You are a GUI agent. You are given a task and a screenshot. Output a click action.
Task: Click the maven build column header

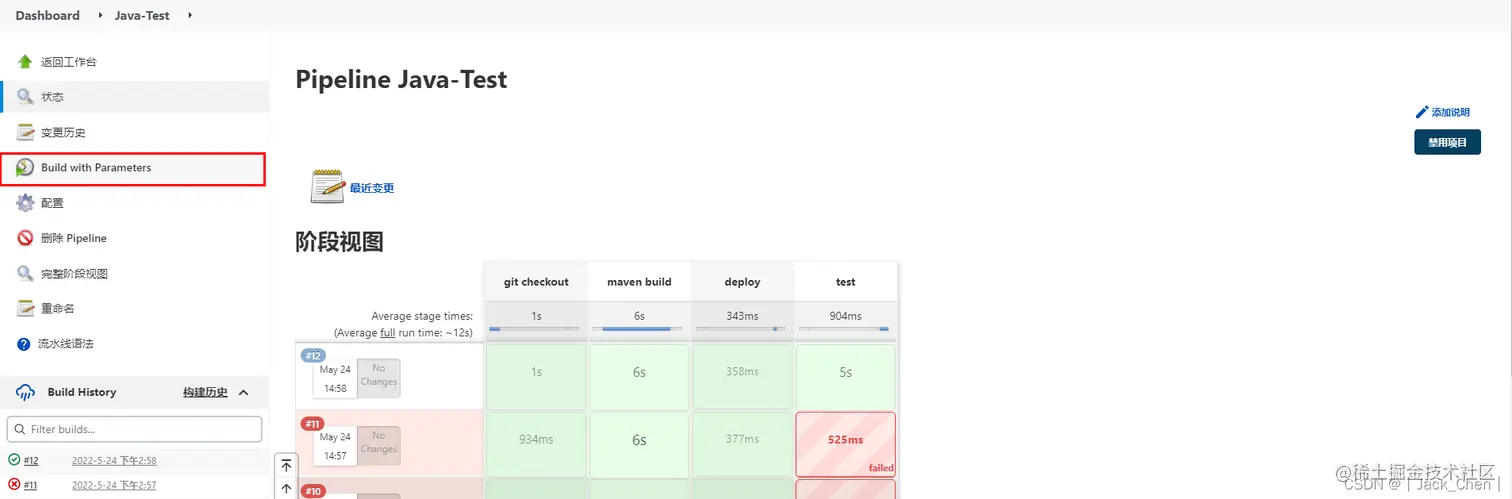[639, 282]
